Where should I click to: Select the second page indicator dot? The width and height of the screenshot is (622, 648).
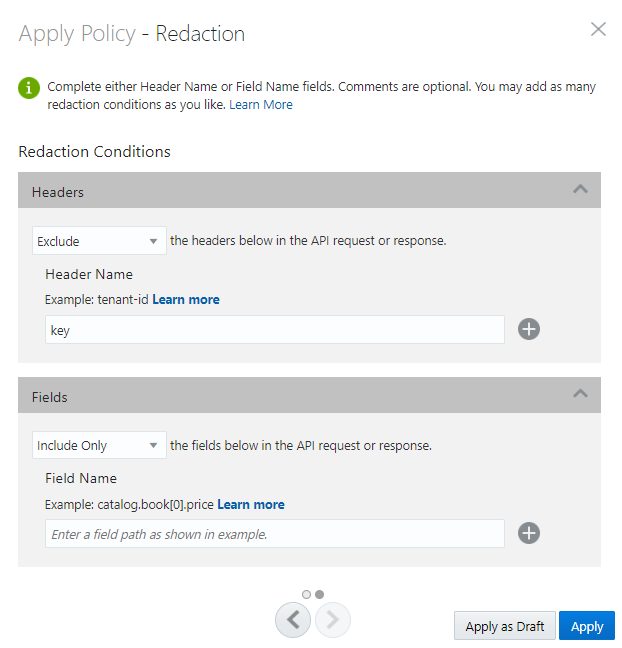[319, 594]
